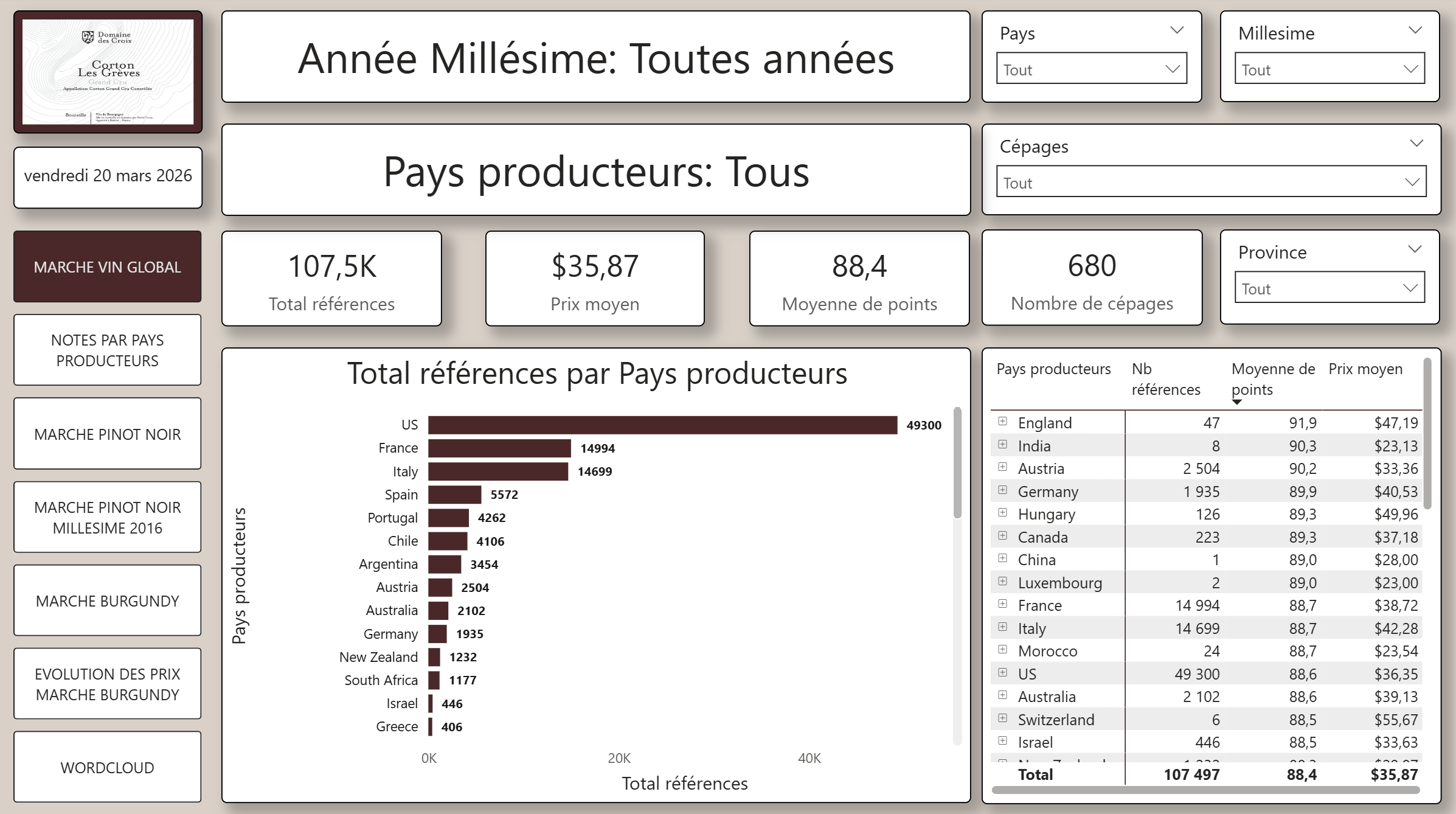
Task: Navigate to MARCHE BURGUNDY page
Action: [108, 600]
